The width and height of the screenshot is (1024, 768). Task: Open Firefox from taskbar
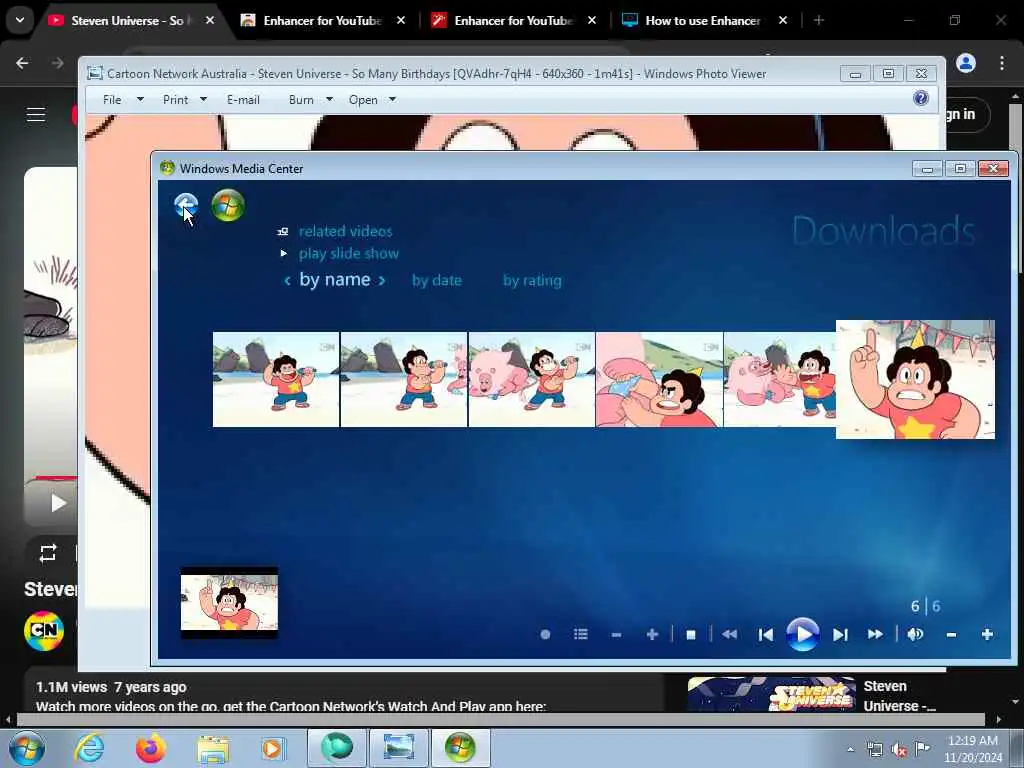(151, 748)
